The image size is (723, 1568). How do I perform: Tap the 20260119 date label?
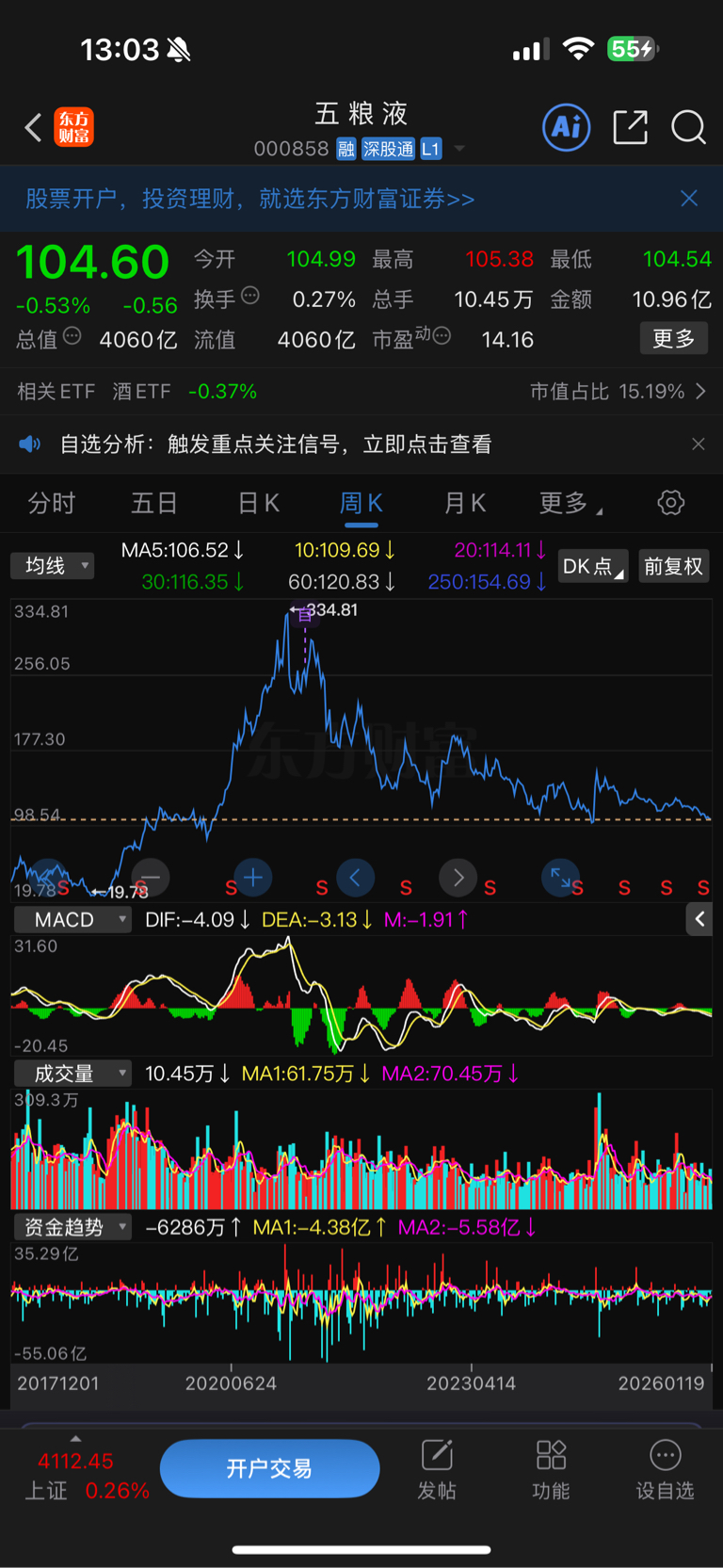661,1383
